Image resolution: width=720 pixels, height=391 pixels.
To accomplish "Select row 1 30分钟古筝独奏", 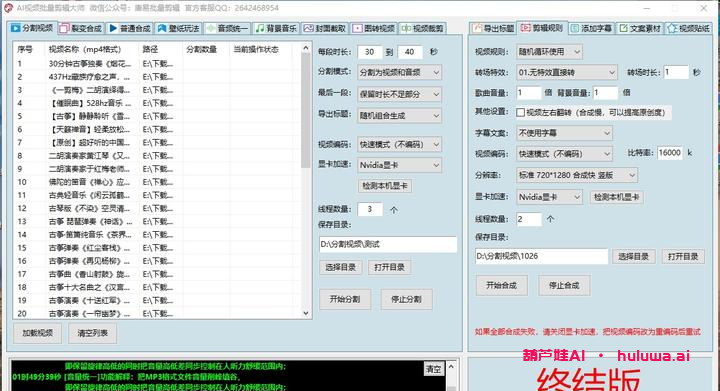I will tap(158, 64).
